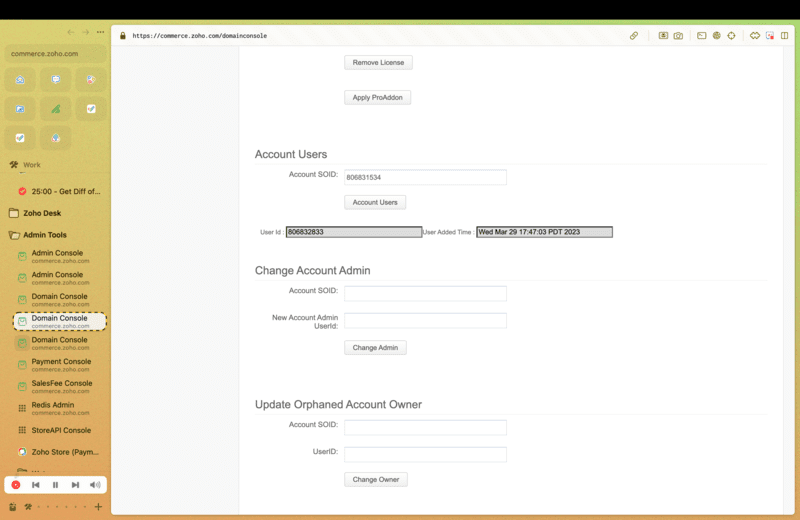800x520 pixels.
Task: Open the sidebar three-dots menu
Action: click(x=100, y=32)
